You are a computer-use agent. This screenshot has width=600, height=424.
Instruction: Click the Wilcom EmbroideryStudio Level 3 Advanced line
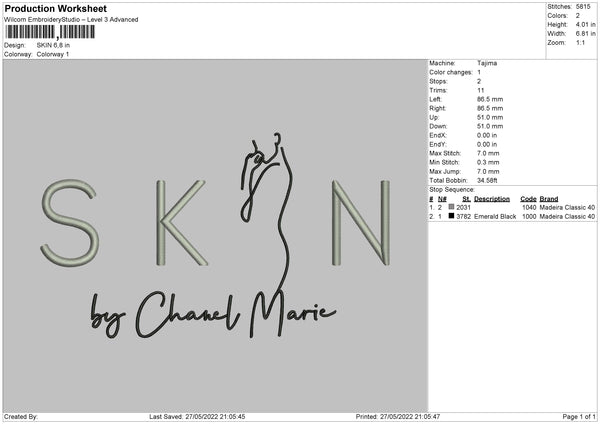coord(71,20)
